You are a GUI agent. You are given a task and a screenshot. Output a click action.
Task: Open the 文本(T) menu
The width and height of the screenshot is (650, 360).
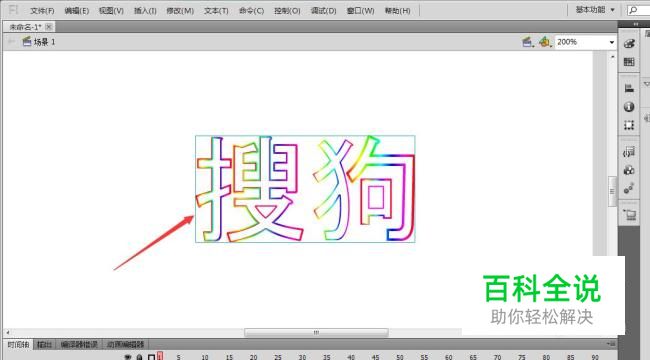(216, 11)
